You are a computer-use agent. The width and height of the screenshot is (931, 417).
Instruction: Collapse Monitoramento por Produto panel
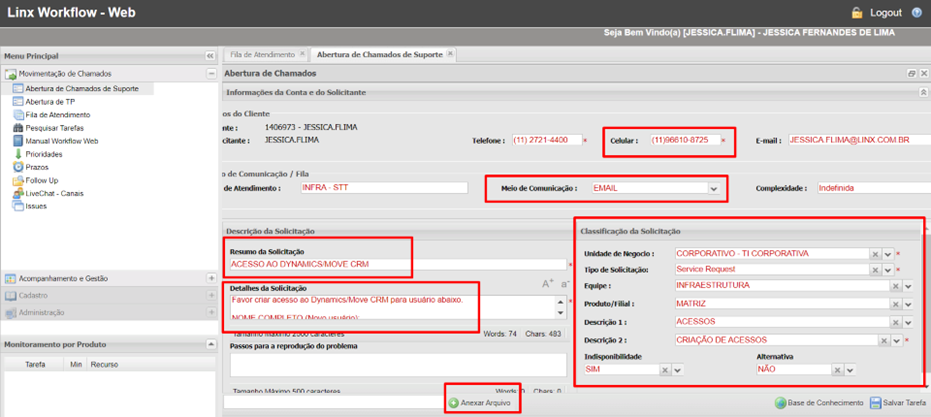211,344
